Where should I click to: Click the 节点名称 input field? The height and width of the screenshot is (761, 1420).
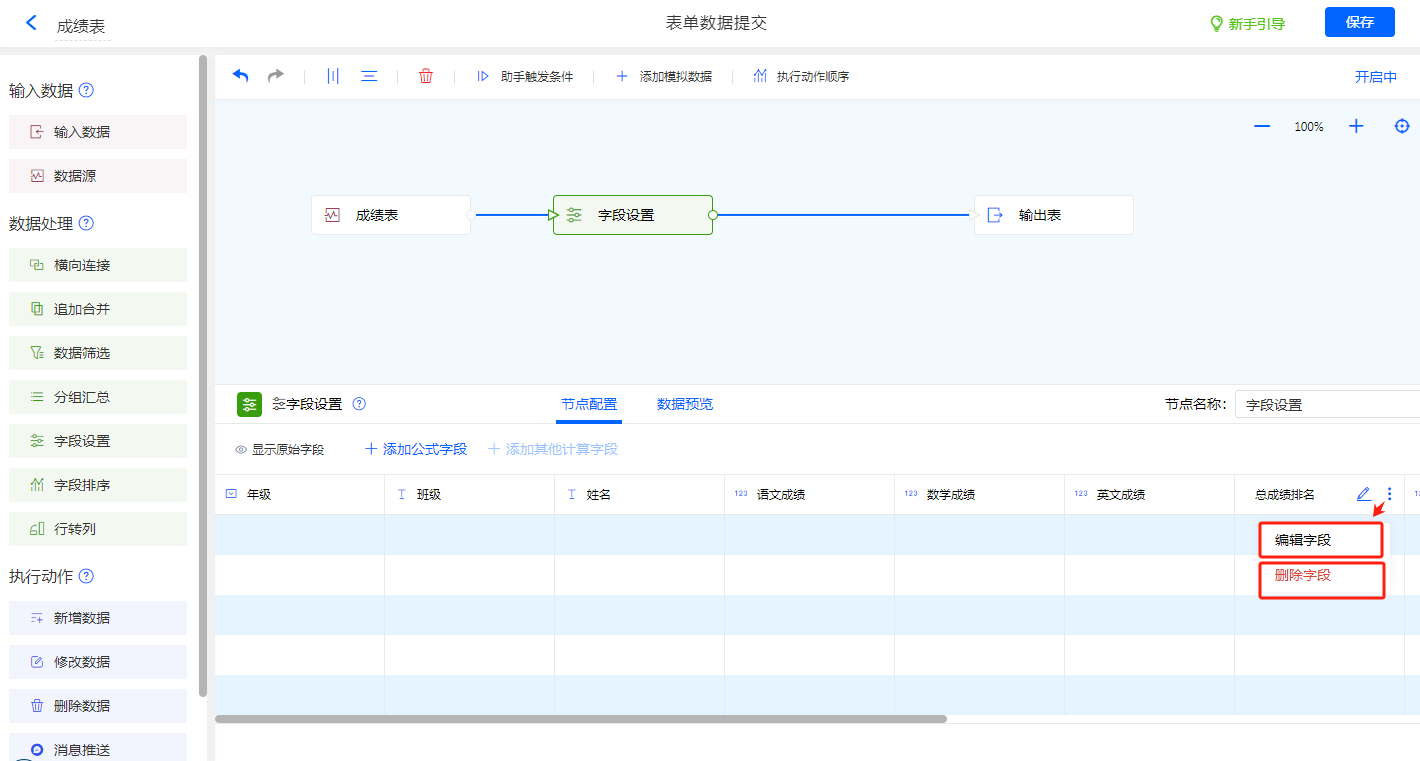[1325, 405]
